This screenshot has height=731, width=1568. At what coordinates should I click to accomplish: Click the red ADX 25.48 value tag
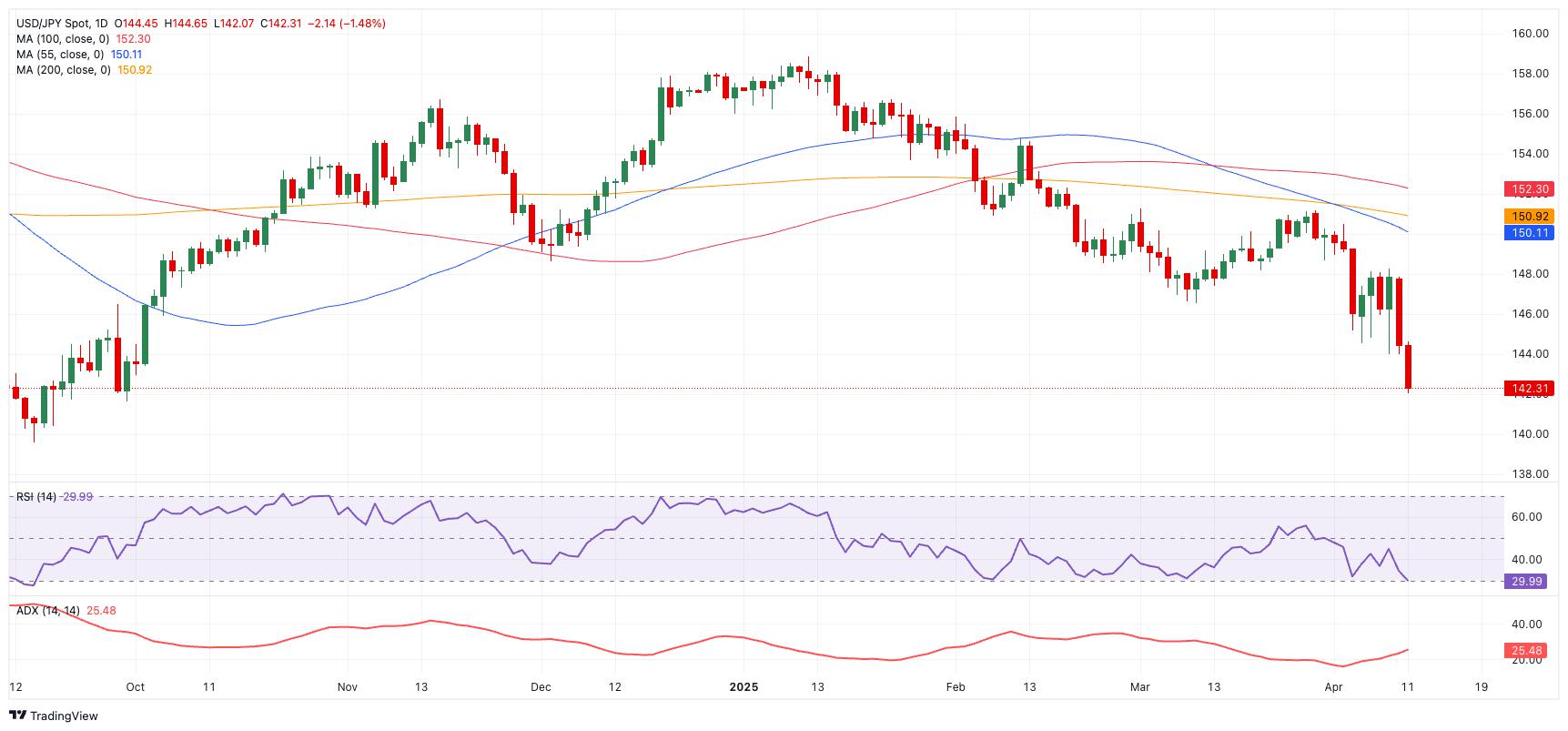(1525, 650)
